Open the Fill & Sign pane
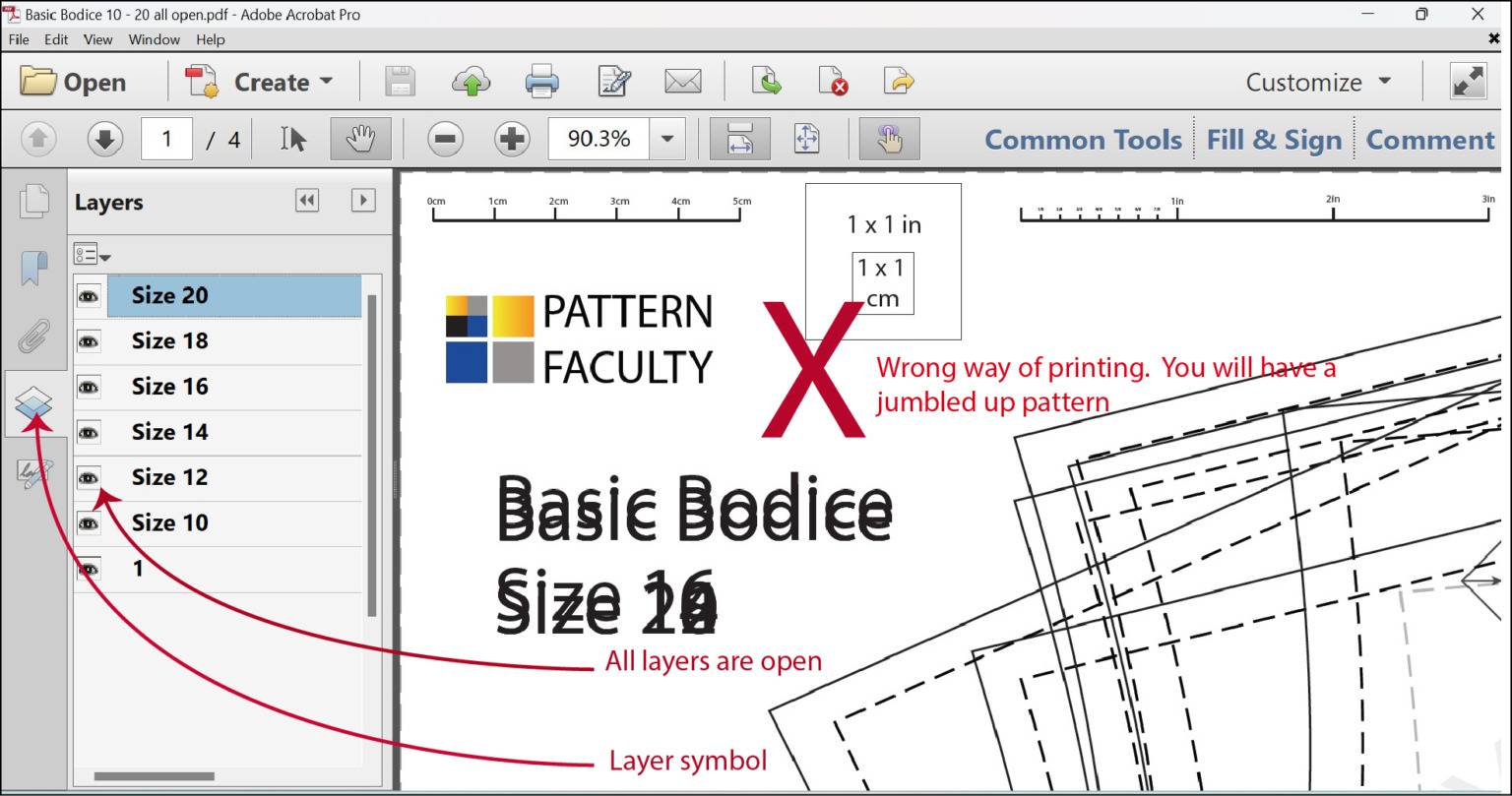 tap(1274, 140)
